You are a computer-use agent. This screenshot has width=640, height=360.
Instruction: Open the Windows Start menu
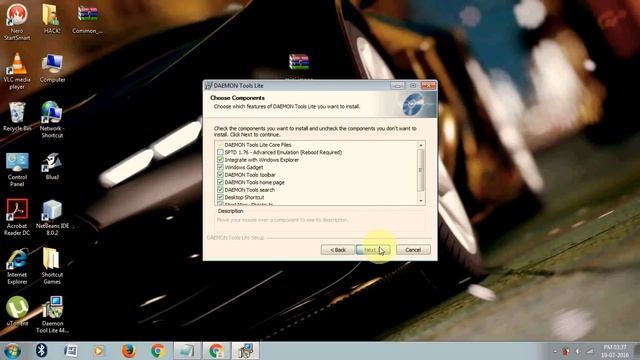pyautogui.click(x=12, y=351)
